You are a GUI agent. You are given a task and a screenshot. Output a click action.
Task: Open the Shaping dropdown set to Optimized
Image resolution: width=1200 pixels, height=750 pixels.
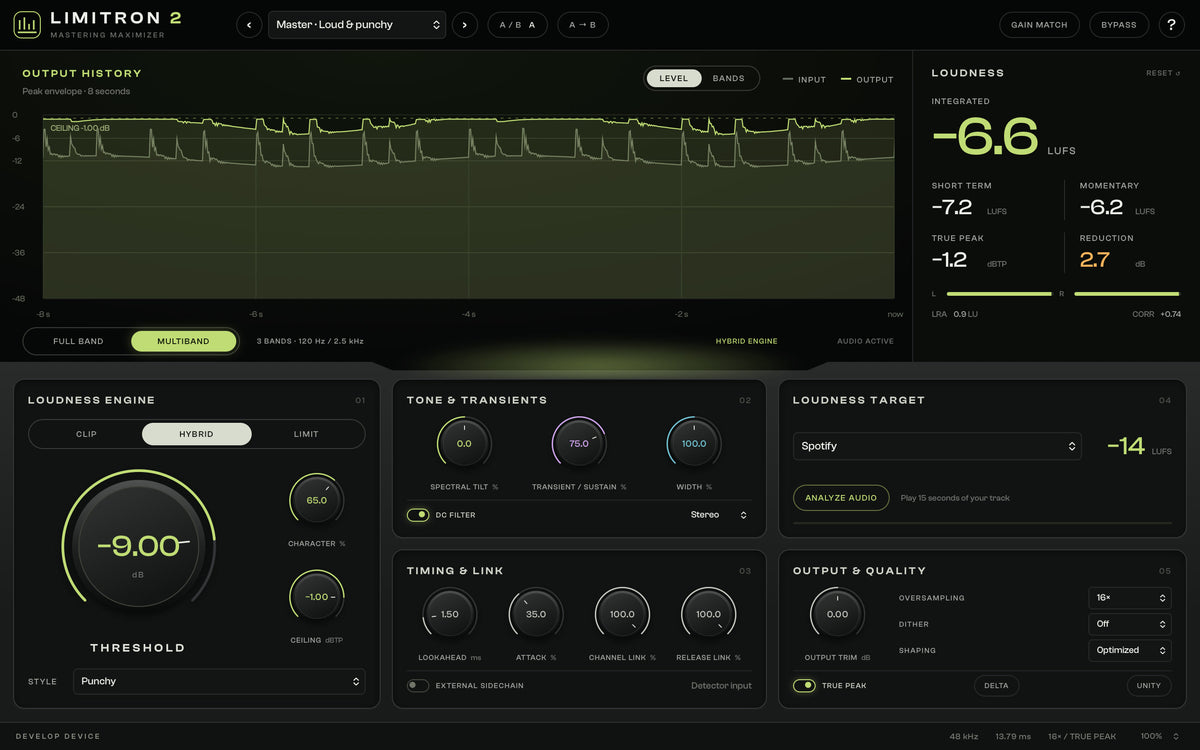click(1130, 650)
